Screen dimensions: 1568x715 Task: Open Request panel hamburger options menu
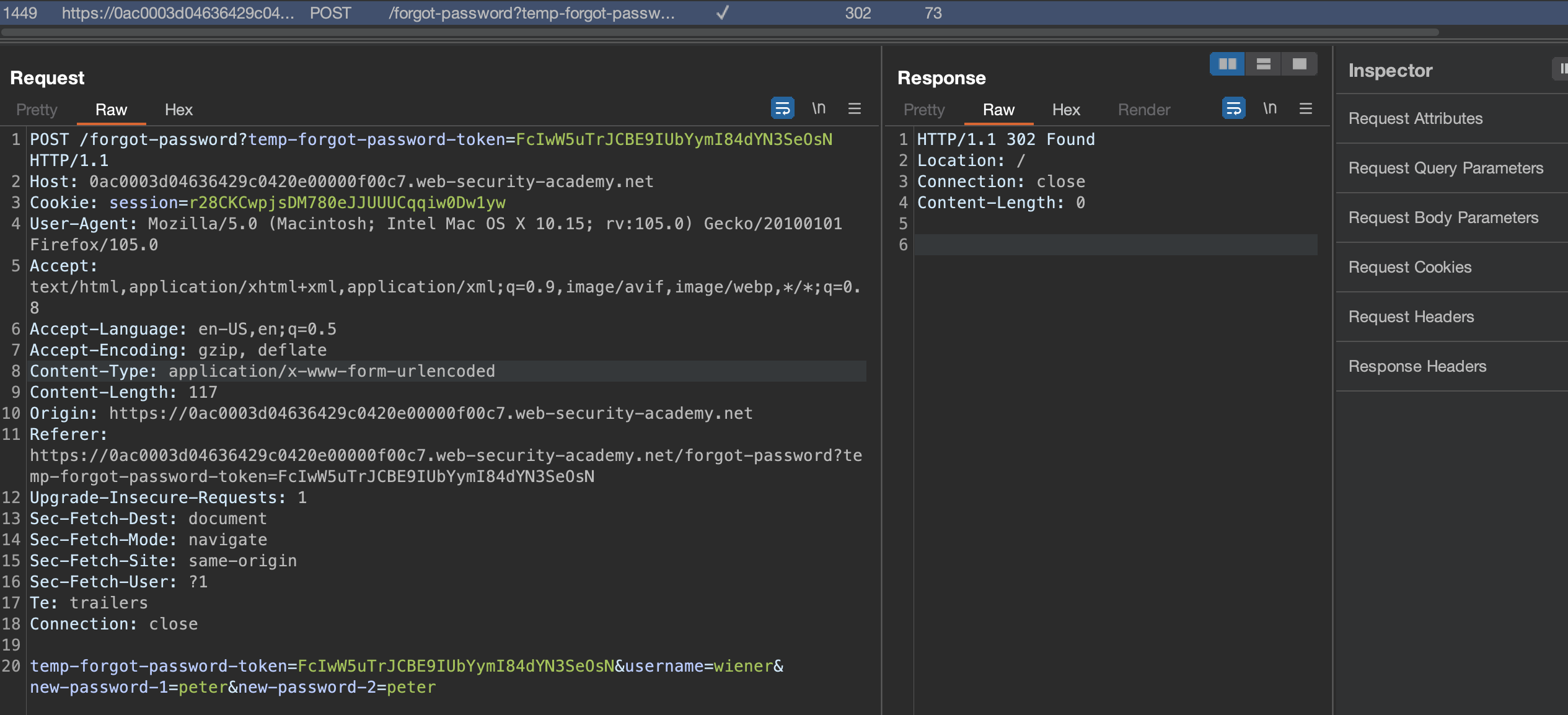coord(855,109)
